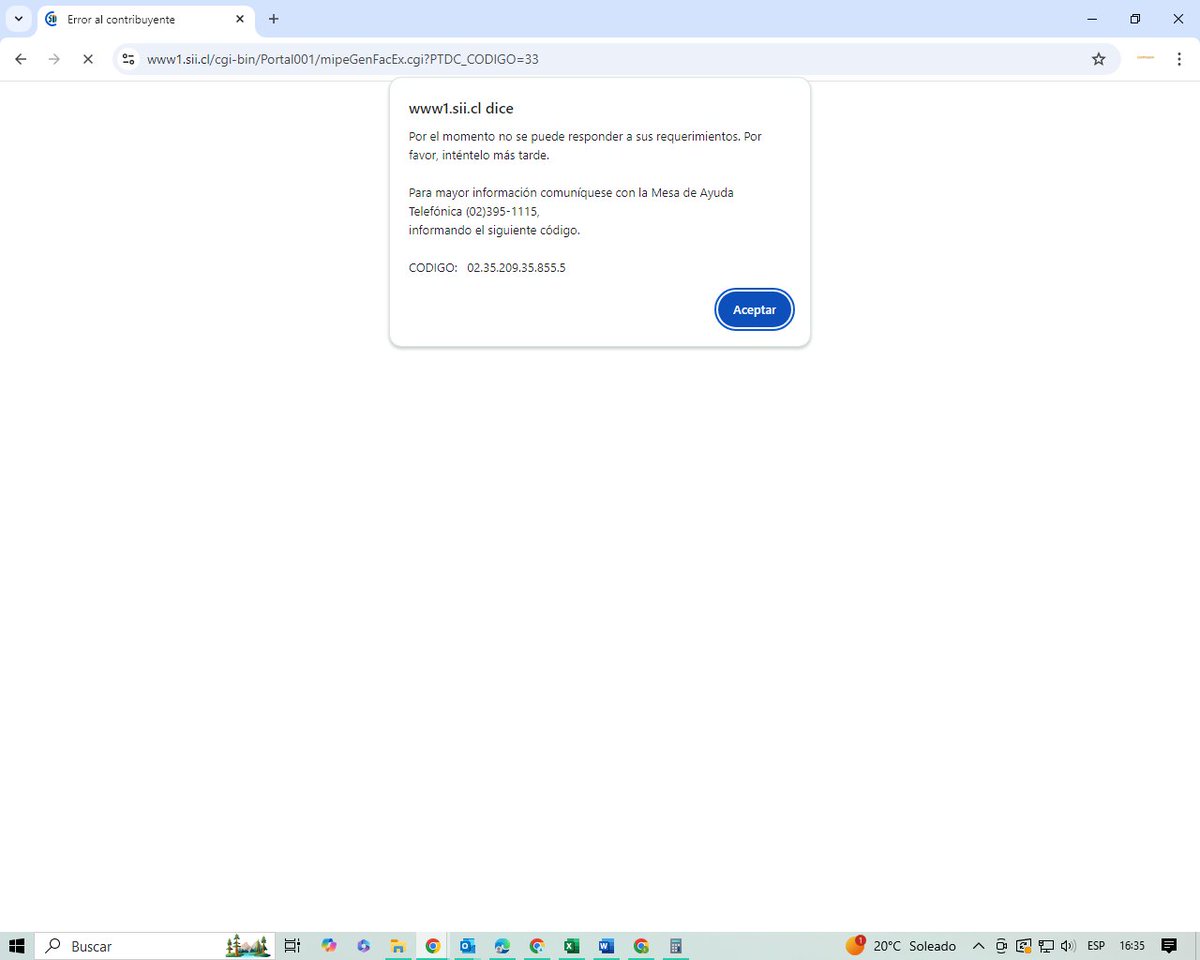Click the Buscar taskbar search box
Viewport: 1200px width, 960px height.
(x=155, y=945)
